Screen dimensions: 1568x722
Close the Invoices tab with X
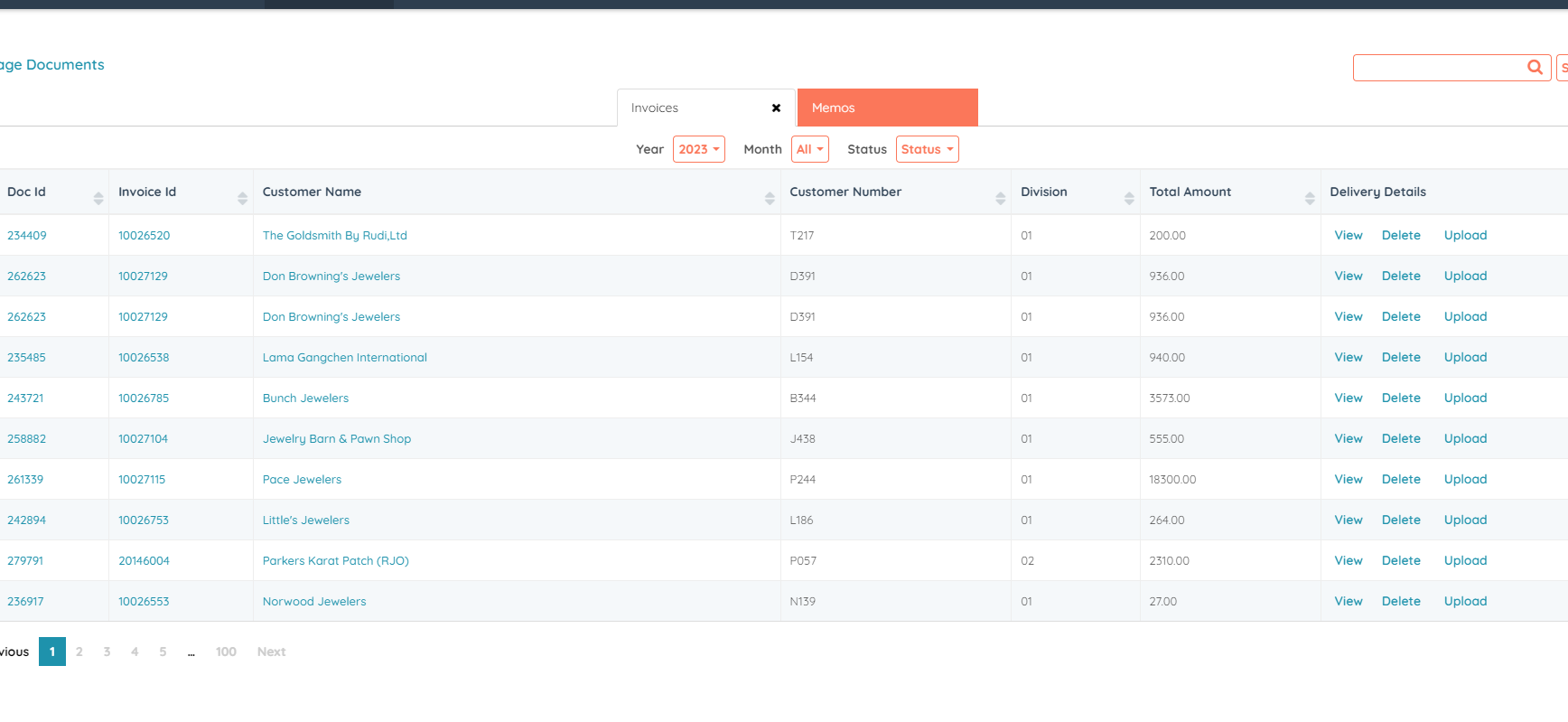(776, 108)
